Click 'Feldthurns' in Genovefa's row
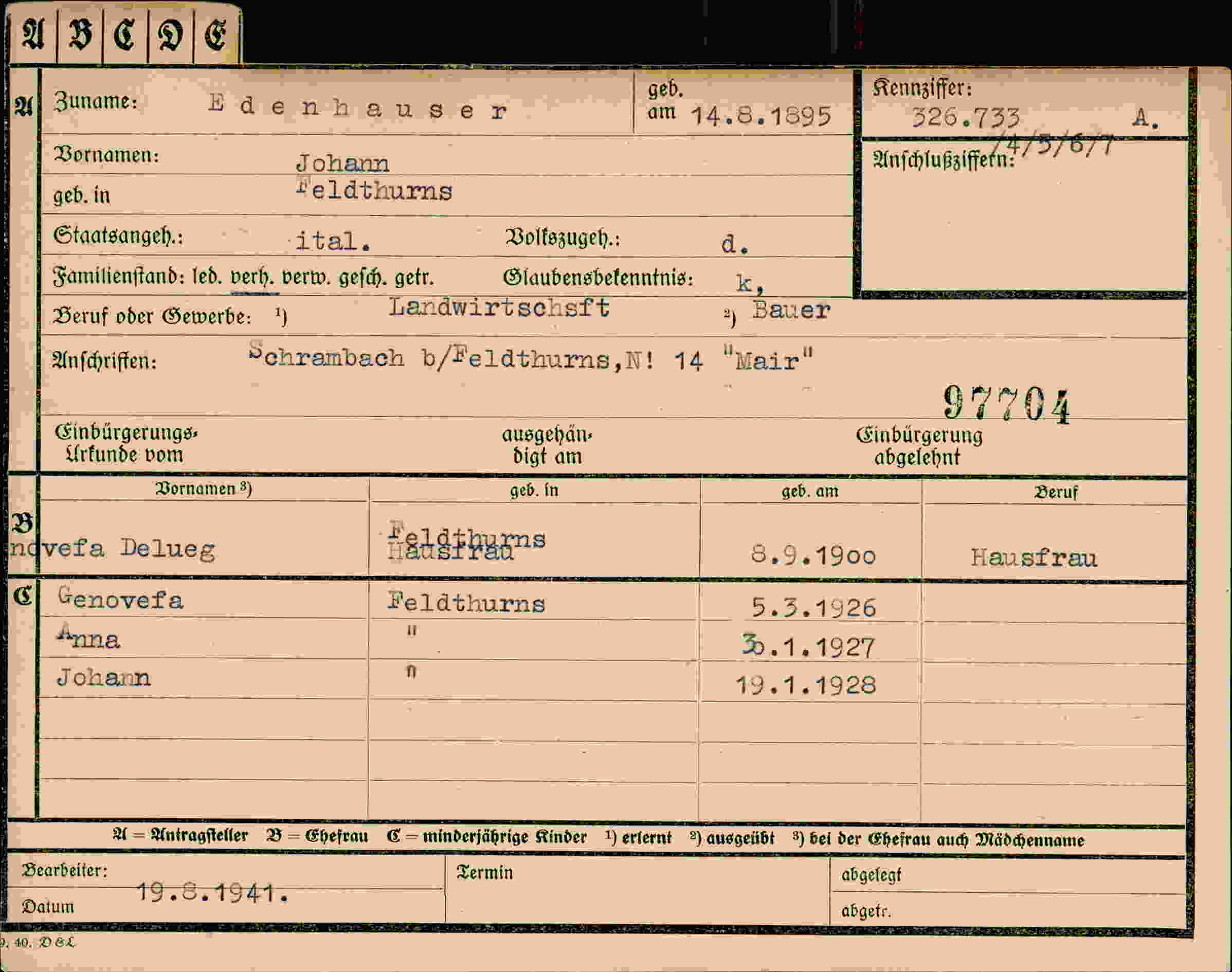 click(466, 603)
